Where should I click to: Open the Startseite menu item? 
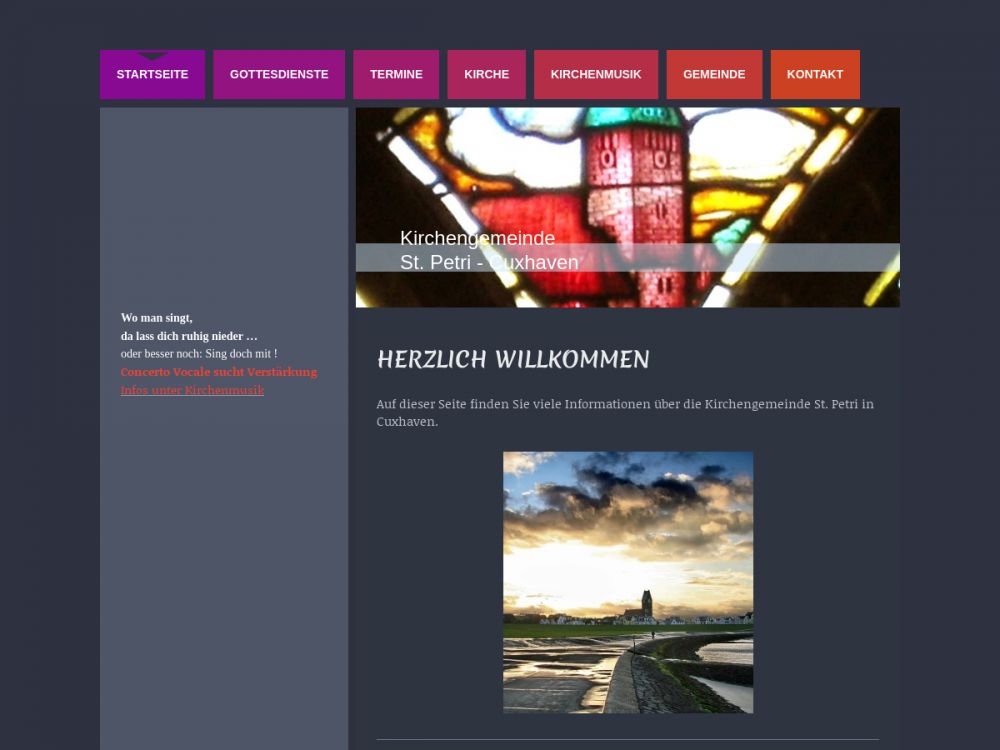152,75
